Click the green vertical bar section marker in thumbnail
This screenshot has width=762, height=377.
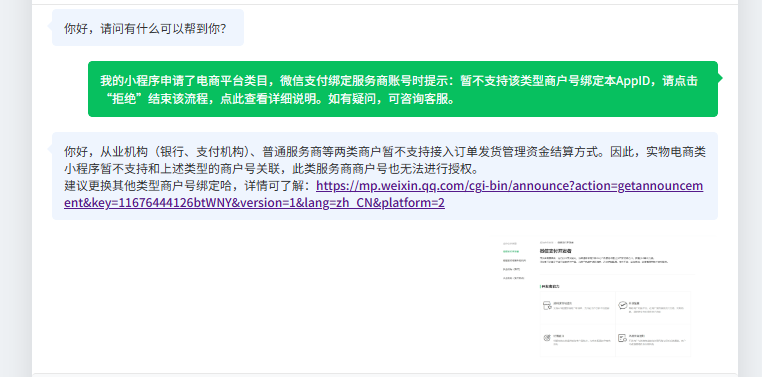pyautogui.click(x=540, y=286)
